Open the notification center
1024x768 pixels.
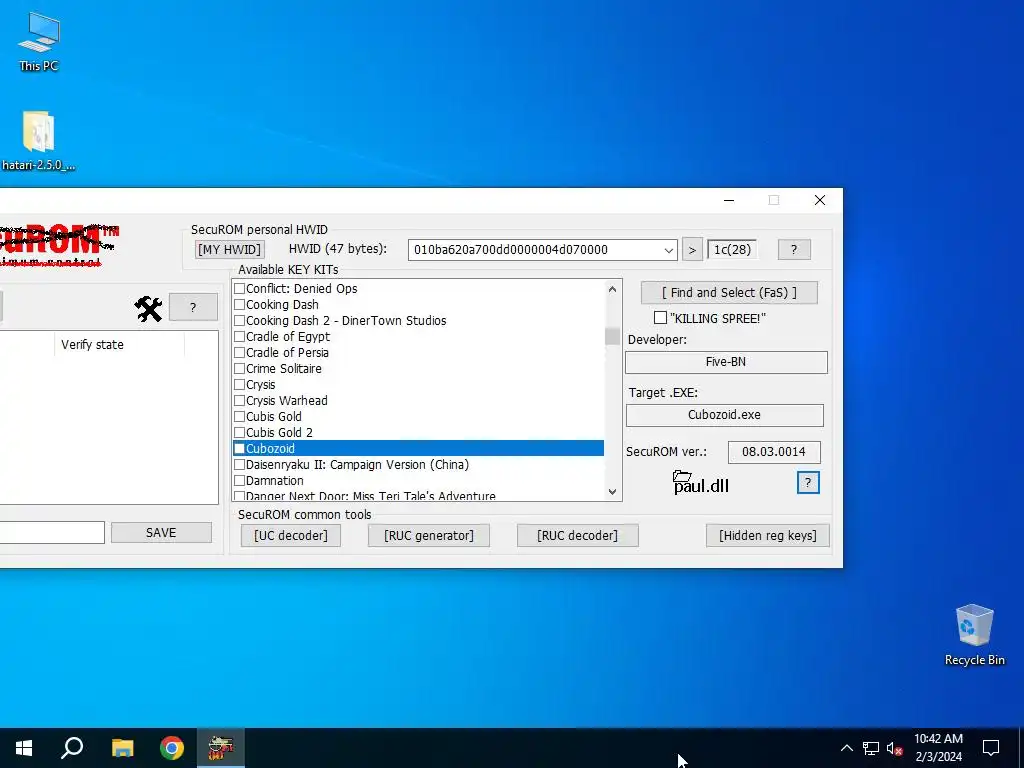click(991, 748)
